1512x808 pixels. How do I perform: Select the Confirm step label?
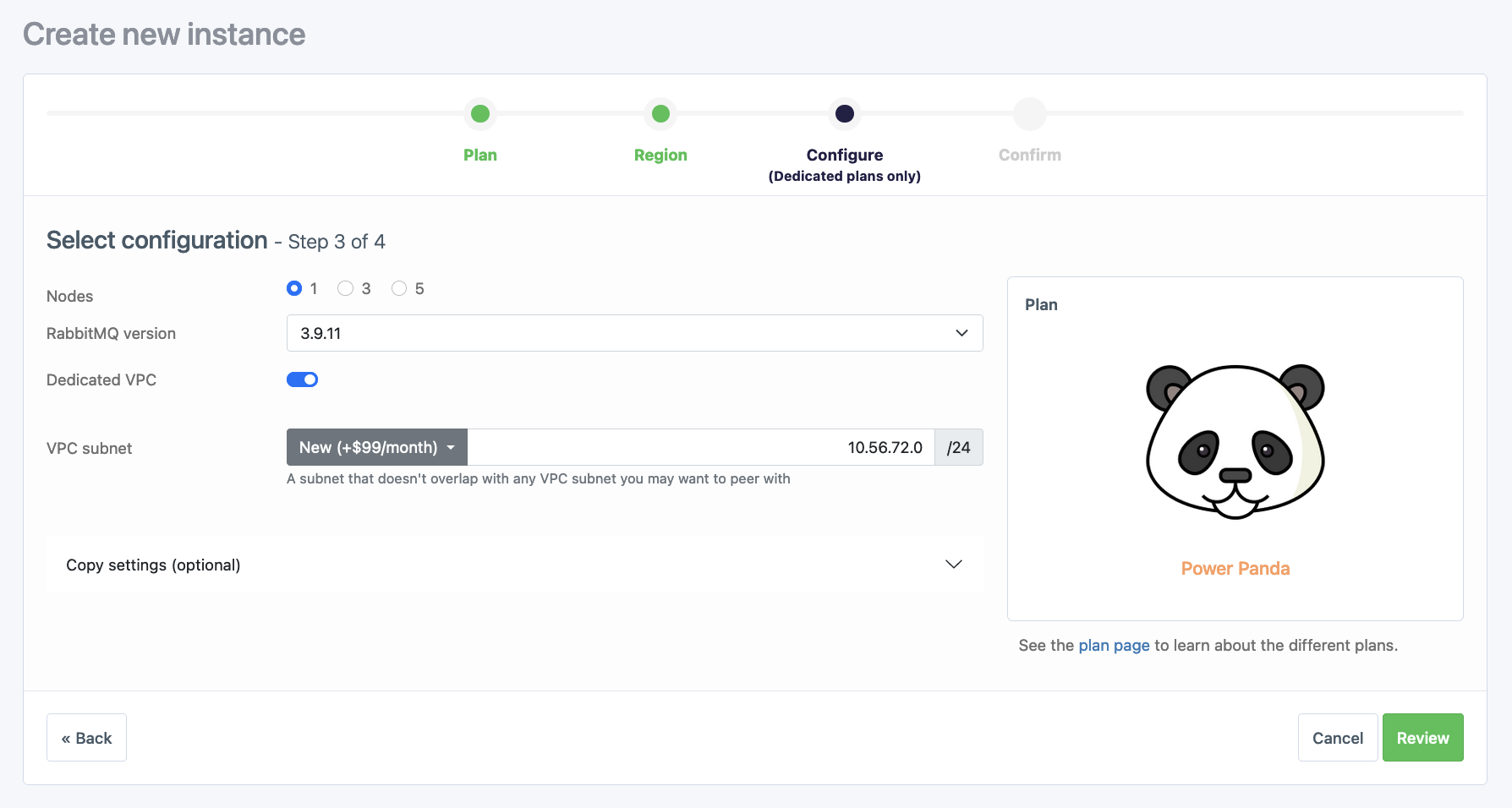pyautogui.click(x=1030, y=155)
